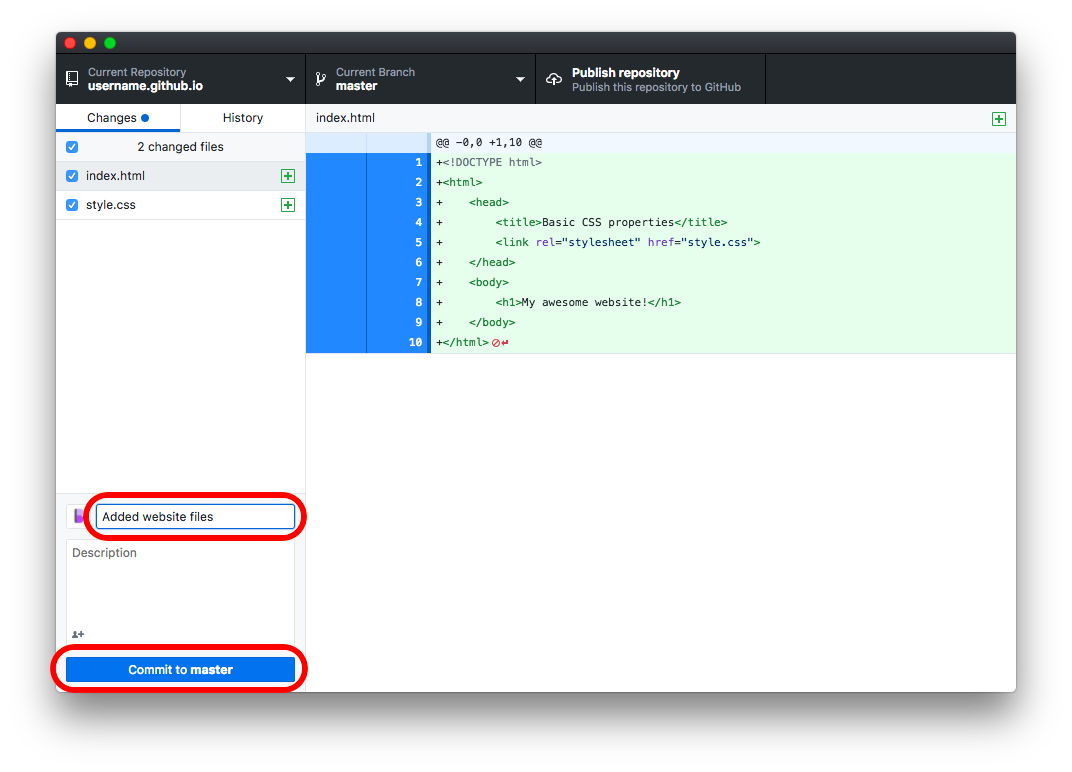
Task: Click the green plus icon above the diff view
Action: (x=998, y=118)
